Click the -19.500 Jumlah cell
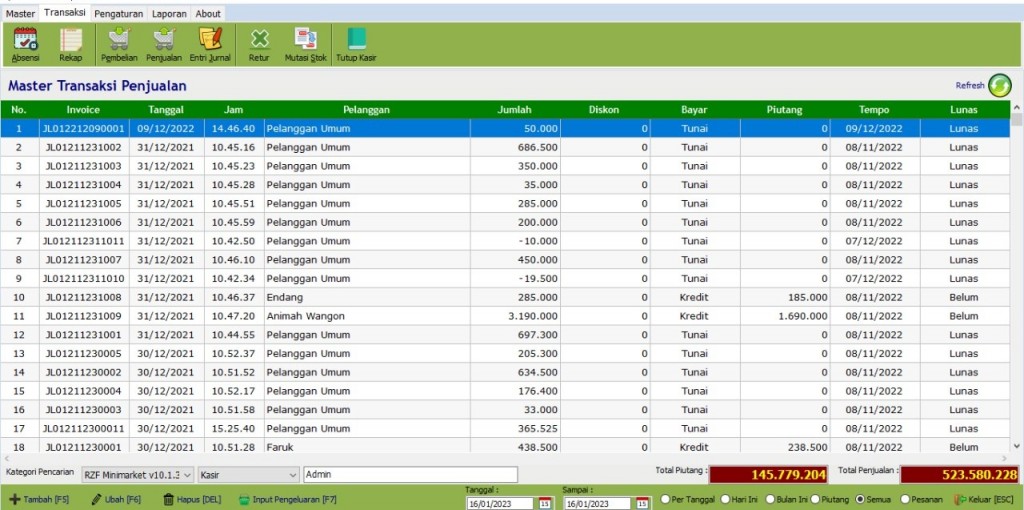1024x510 pixels. click(515, 278)
